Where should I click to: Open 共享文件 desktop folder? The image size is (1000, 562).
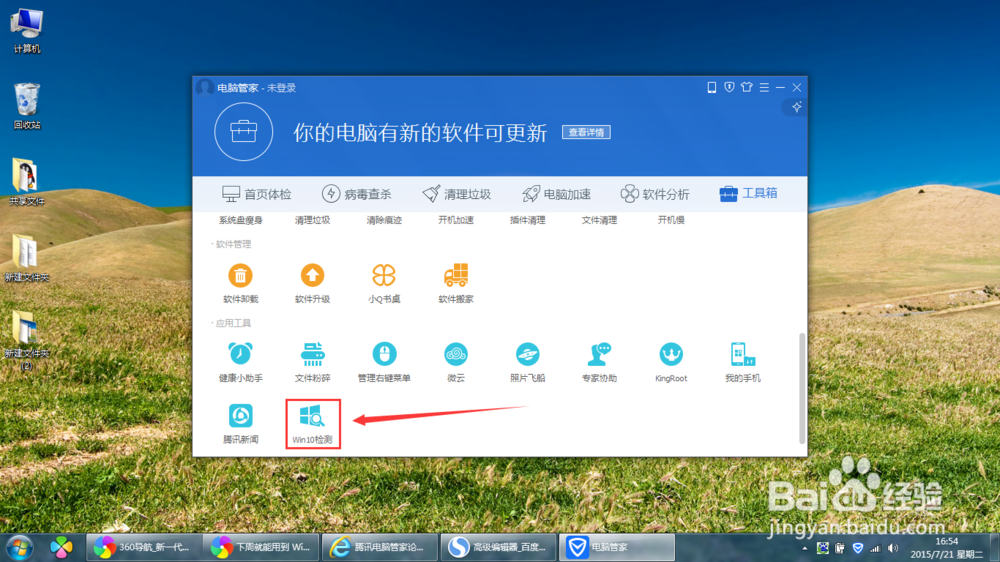(27, 182)
